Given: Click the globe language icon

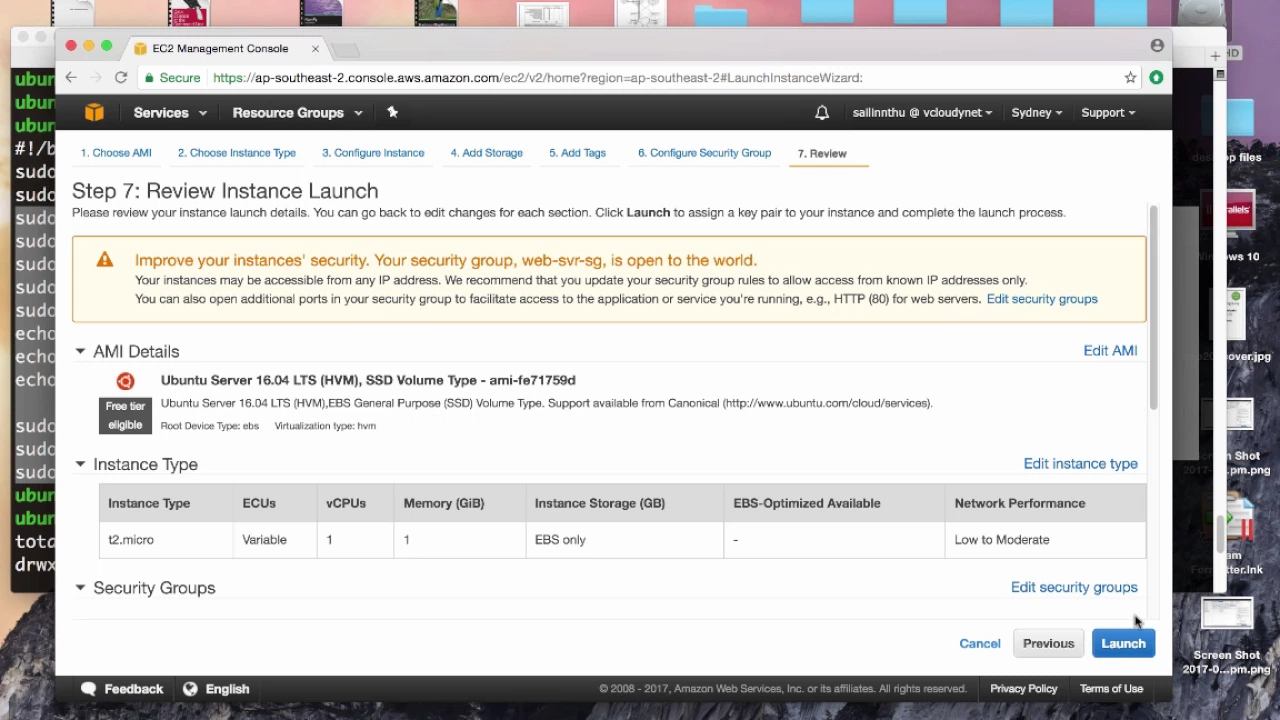Looking at the screenshot, I should coord(190,688).
